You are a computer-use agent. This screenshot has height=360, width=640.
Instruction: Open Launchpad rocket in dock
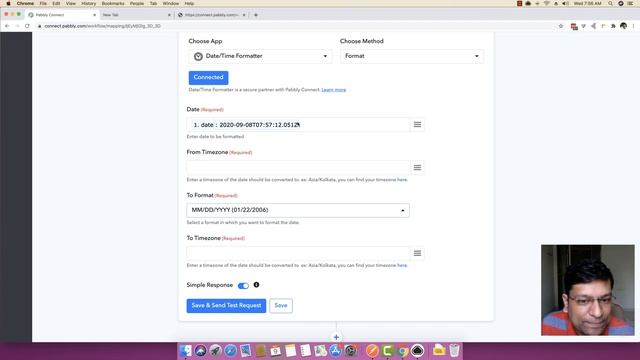(x=216, y=351)
